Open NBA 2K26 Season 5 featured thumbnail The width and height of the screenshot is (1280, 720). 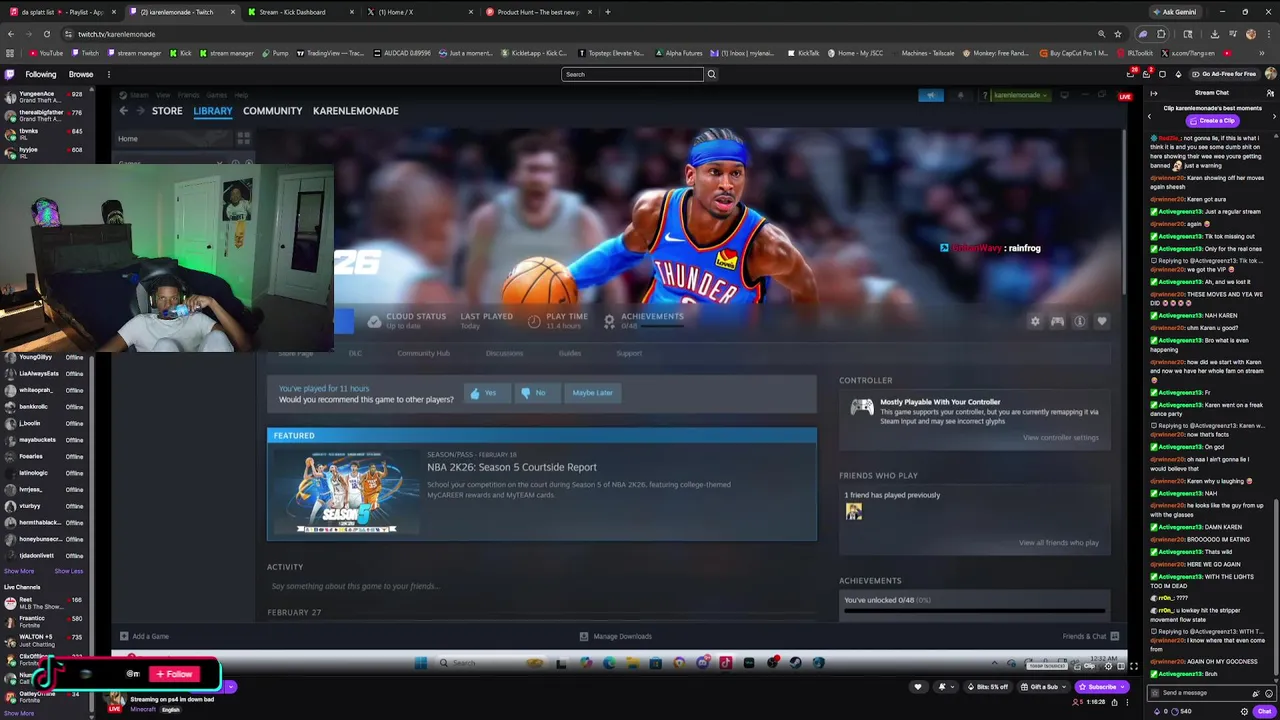click(x=345, y=492)
